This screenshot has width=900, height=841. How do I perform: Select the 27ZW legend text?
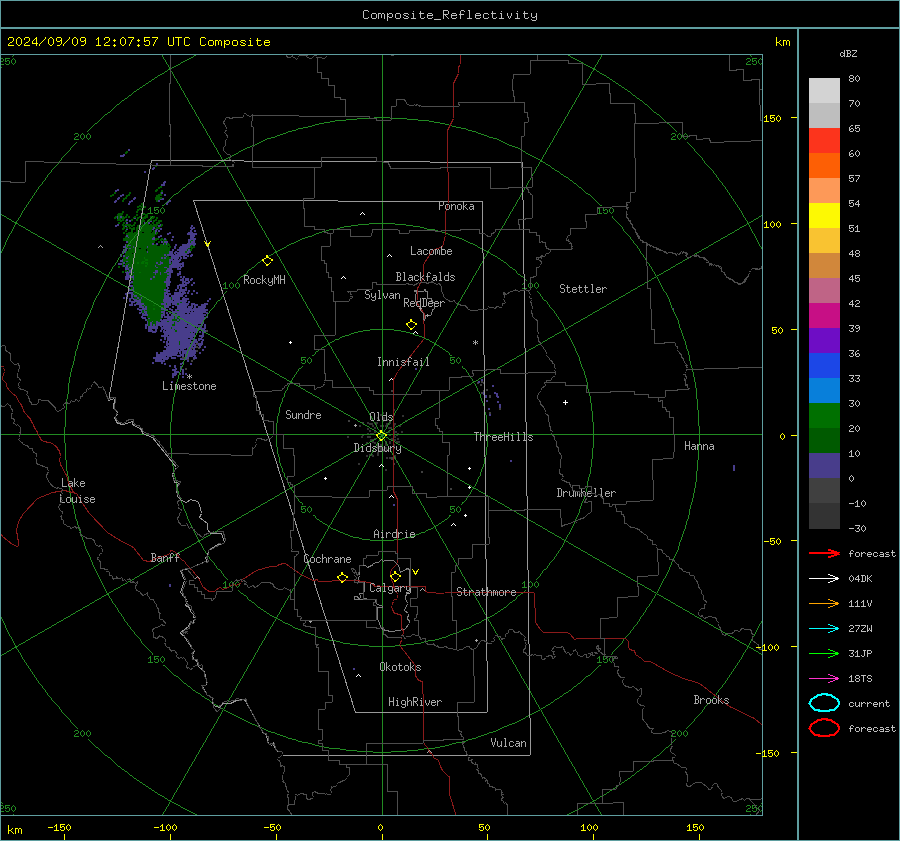click(860, 629)
